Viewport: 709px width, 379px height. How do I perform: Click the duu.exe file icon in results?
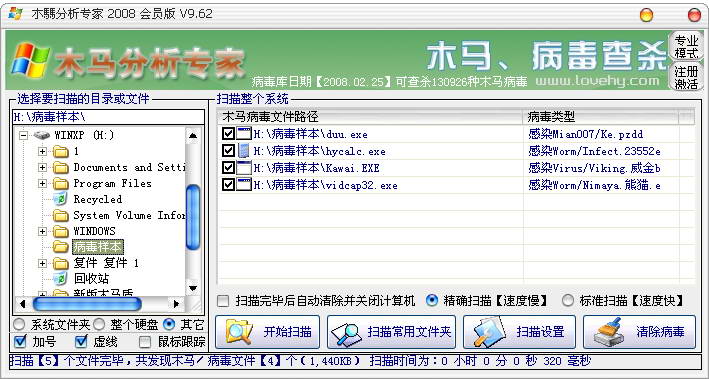click(x=244, y=134)
